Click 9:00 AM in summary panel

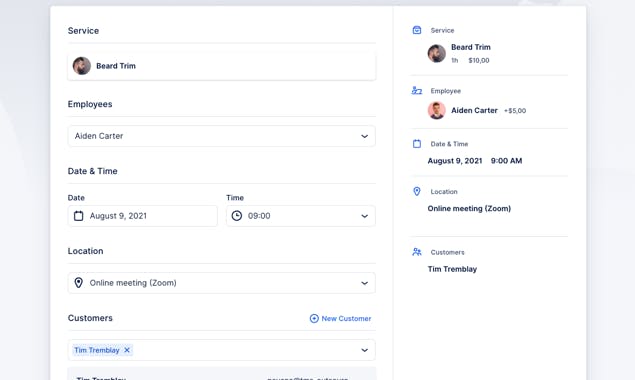[x=506, y=161]
